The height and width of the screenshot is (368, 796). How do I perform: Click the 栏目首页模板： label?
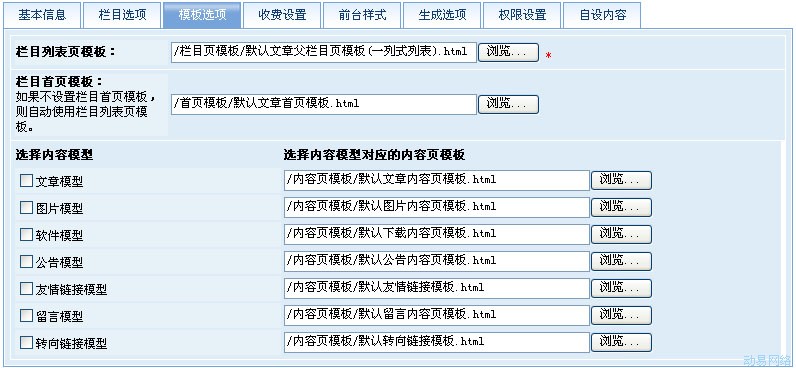point(59,82)
